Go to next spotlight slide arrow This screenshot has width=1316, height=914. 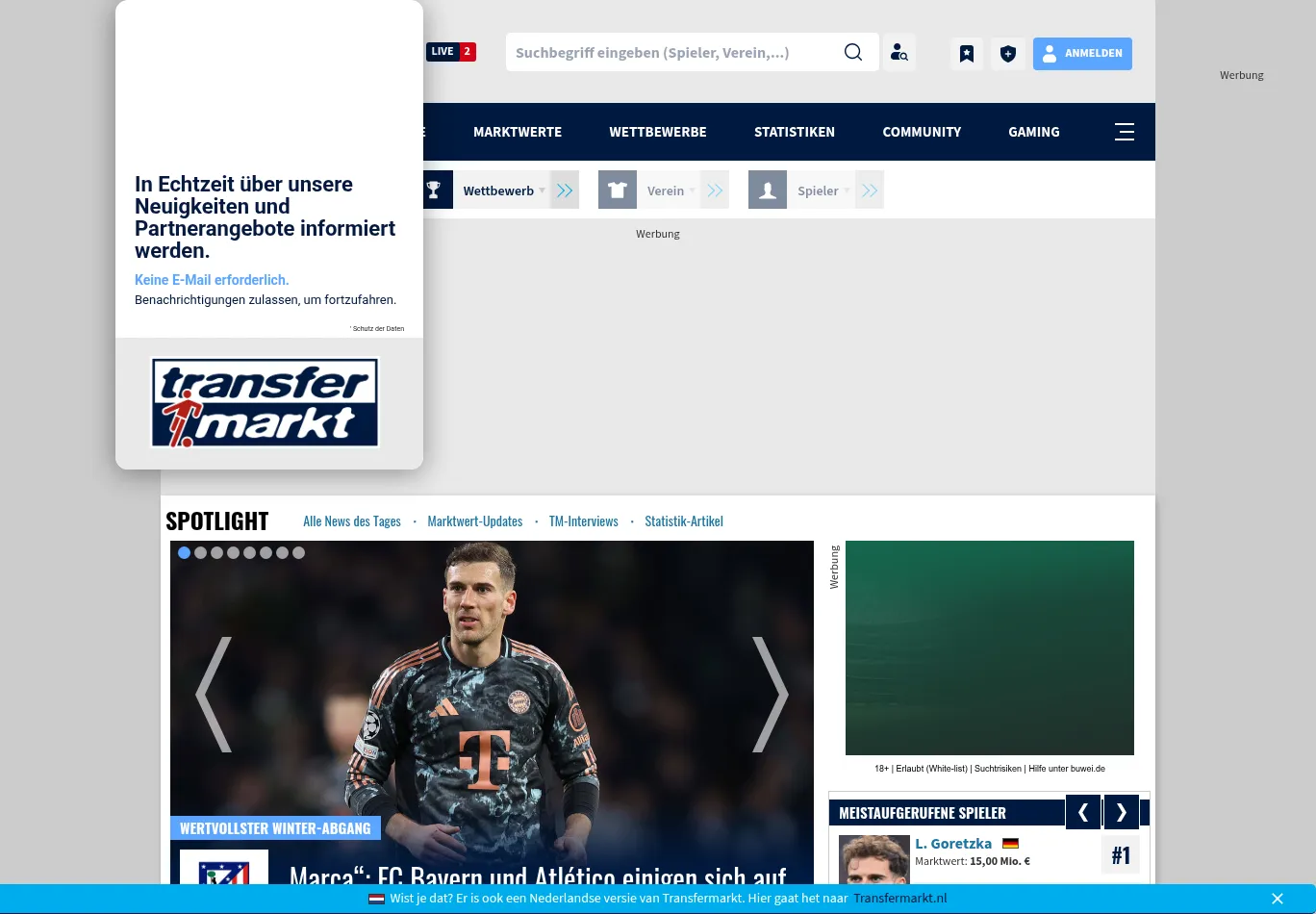pyautogui.click(x=770, y=694)
